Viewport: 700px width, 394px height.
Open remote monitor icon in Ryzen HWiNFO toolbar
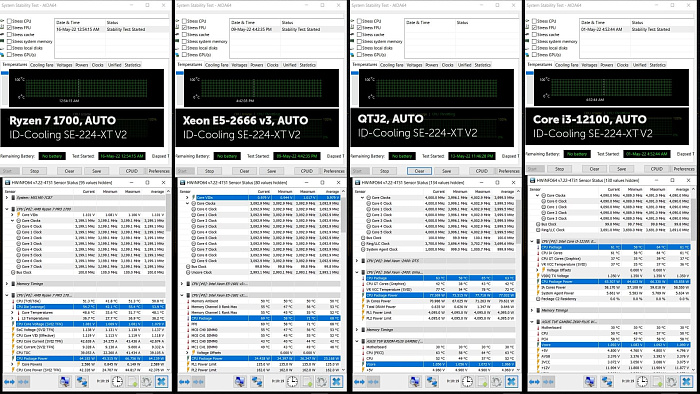tap(65, 382)
